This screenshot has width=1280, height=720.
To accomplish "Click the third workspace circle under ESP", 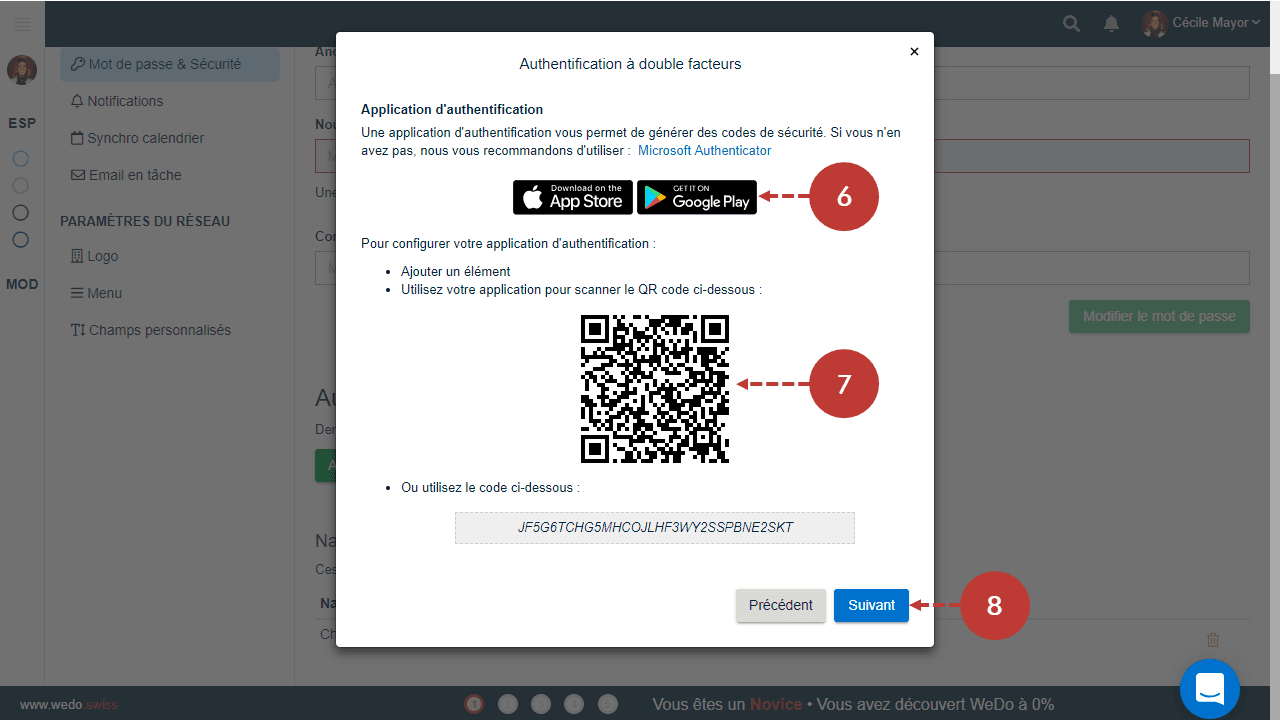I will pyautogui.click(x=20, y=212).
